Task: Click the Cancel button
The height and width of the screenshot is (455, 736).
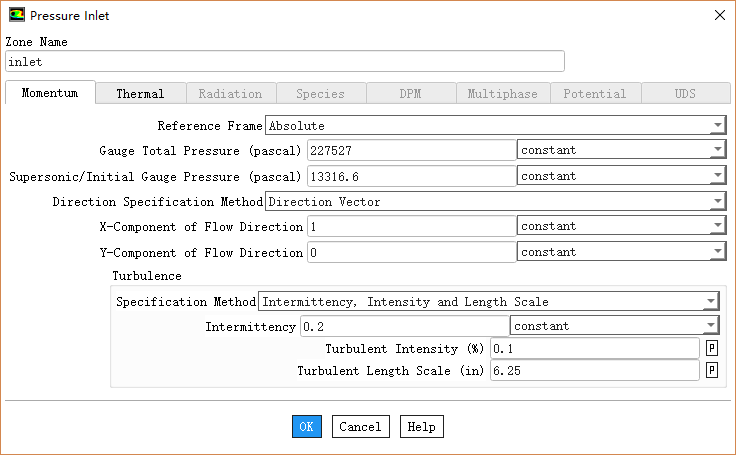Action: click(x=360, y=427)
